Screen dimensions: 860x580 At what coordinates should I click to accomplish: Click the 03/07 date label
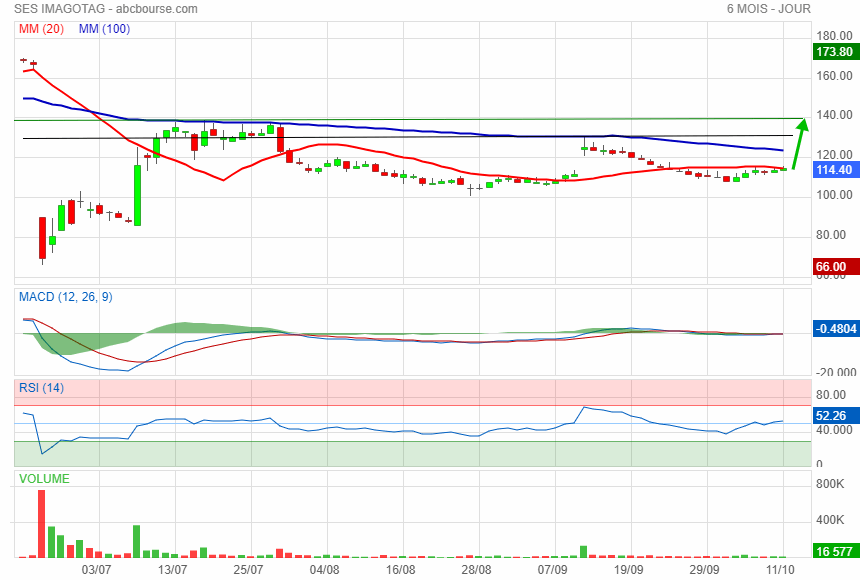97,570
